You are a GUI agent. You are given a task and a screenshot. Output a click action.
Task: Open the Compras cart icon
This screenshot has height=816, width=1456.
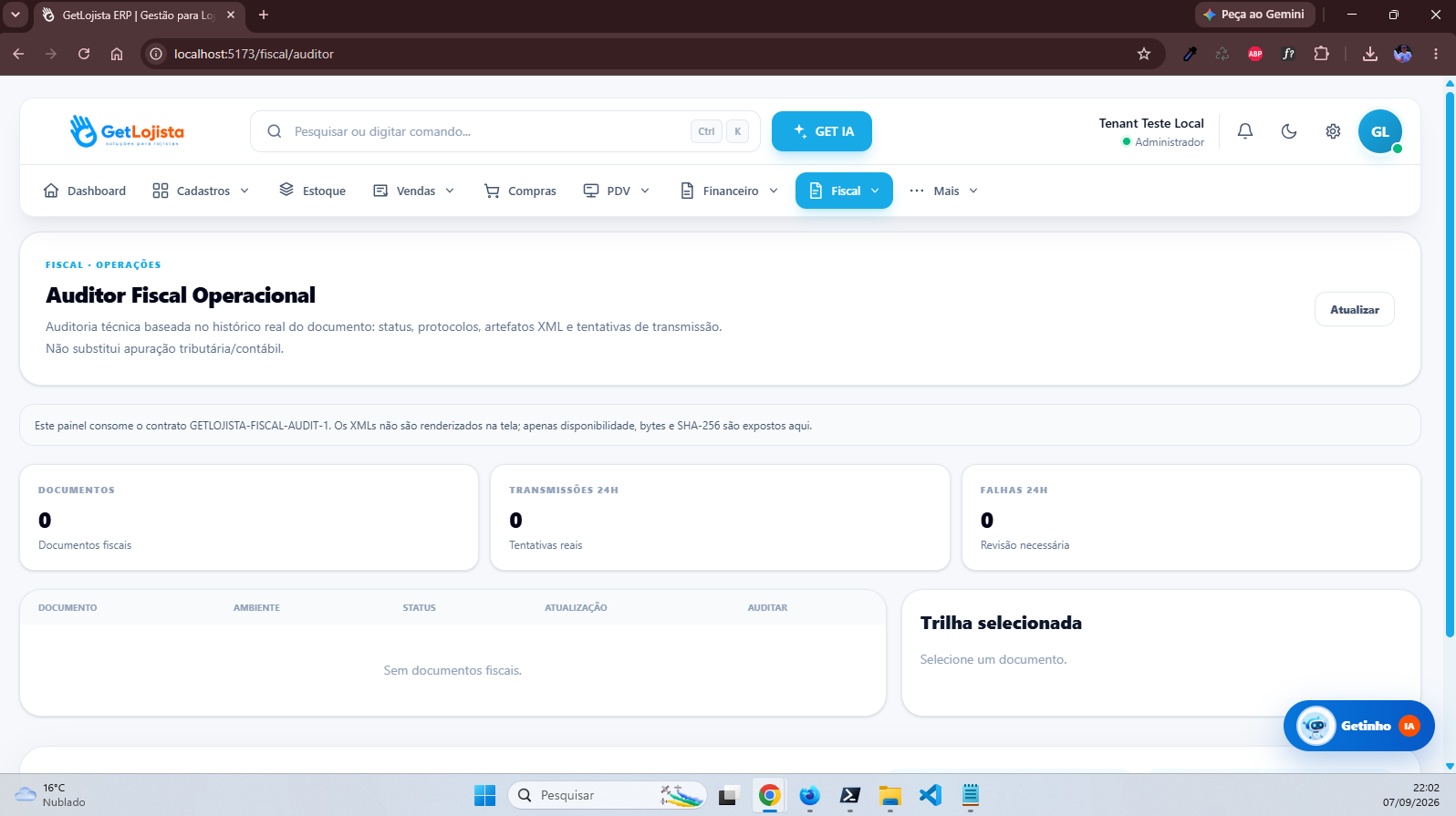[x=492, y=191]
